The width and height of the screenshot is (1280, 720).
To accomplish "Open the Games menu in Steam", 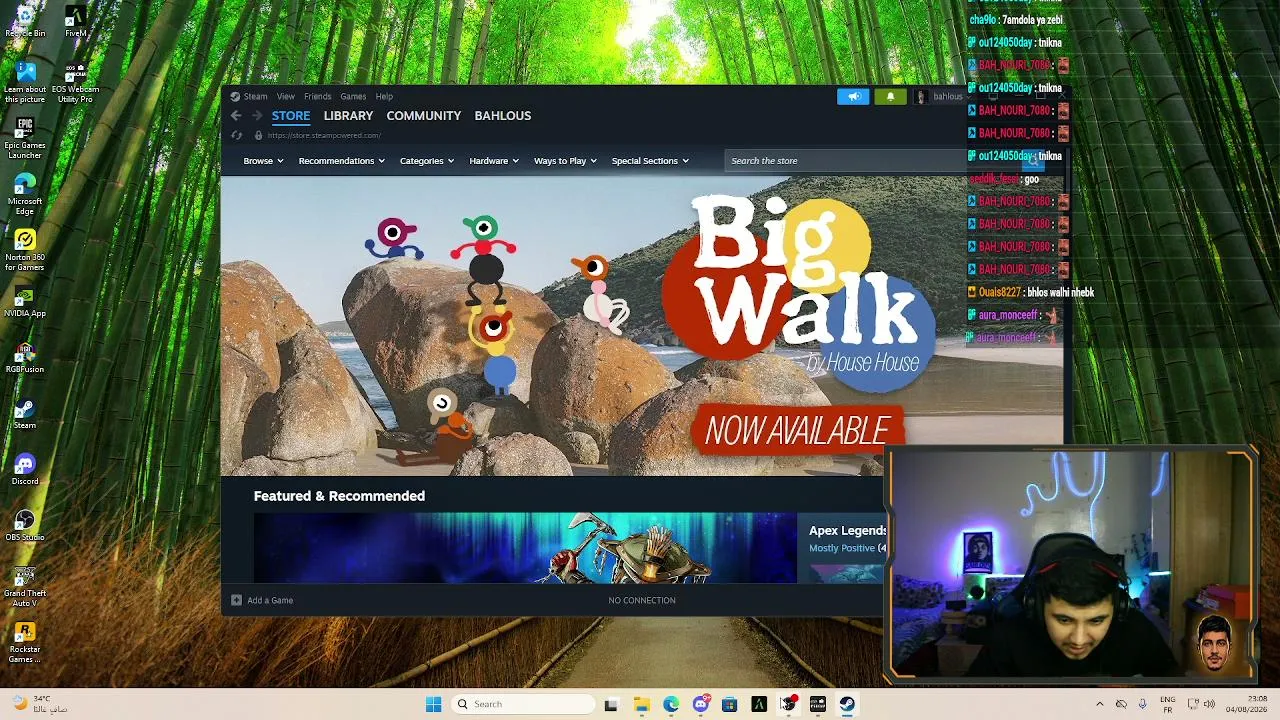I will (x=353, y=97).
